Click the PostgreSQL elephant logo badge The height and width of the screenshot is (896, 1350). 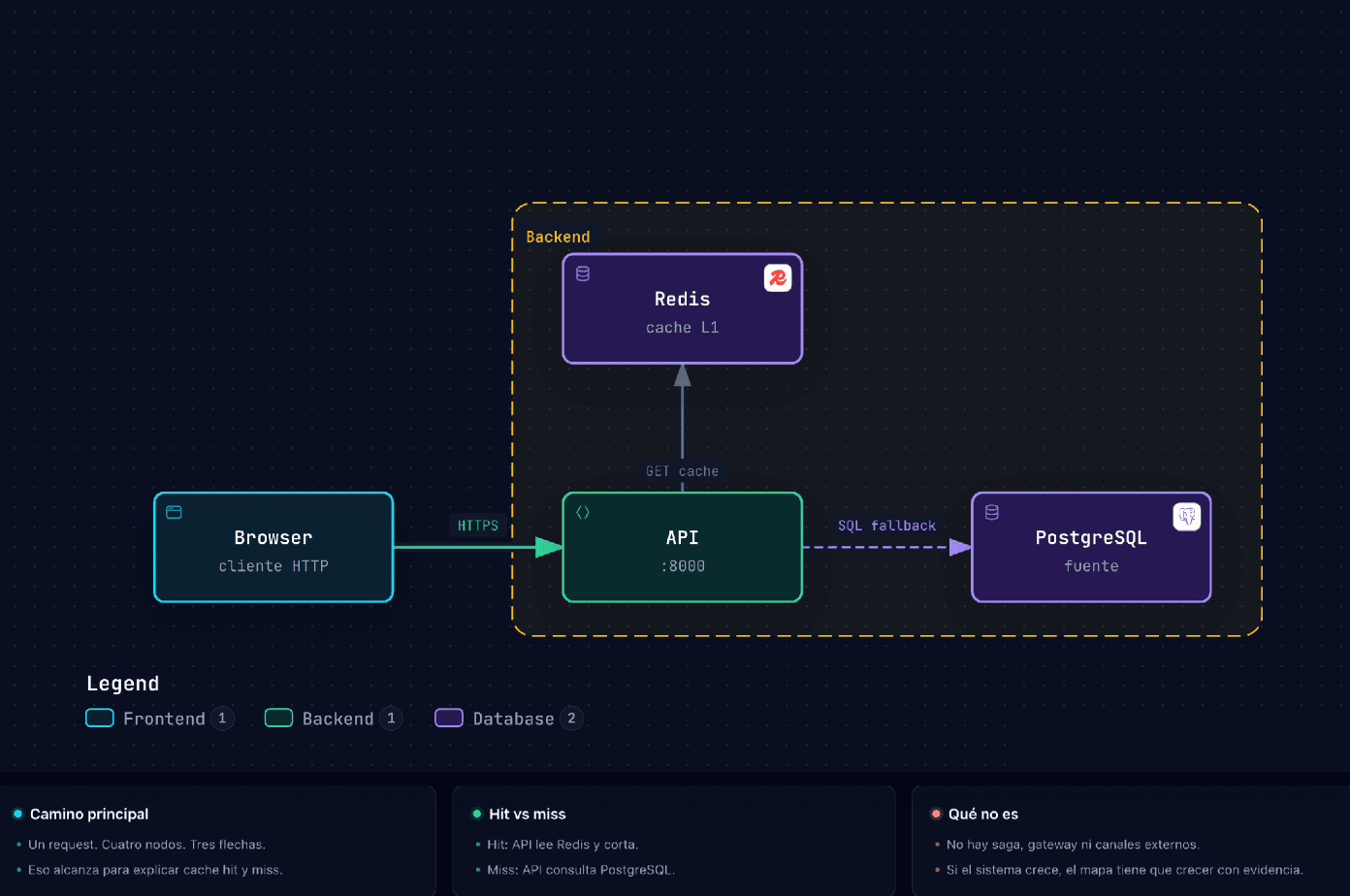coord(1187,517)
